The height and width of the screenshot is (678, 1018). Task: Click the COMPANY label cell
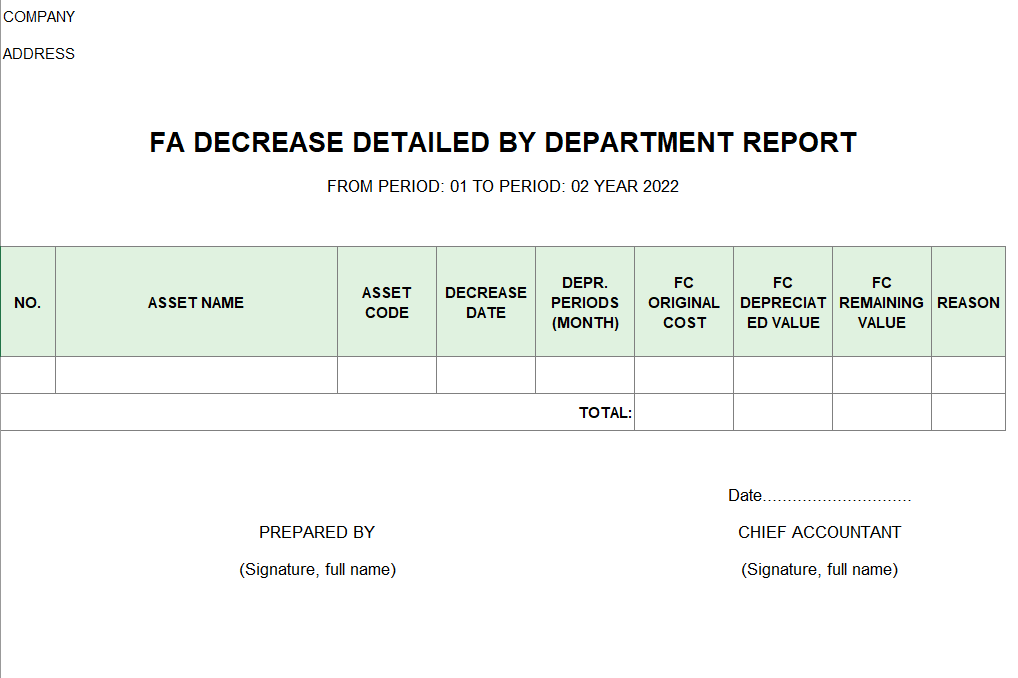pos(40,17)
